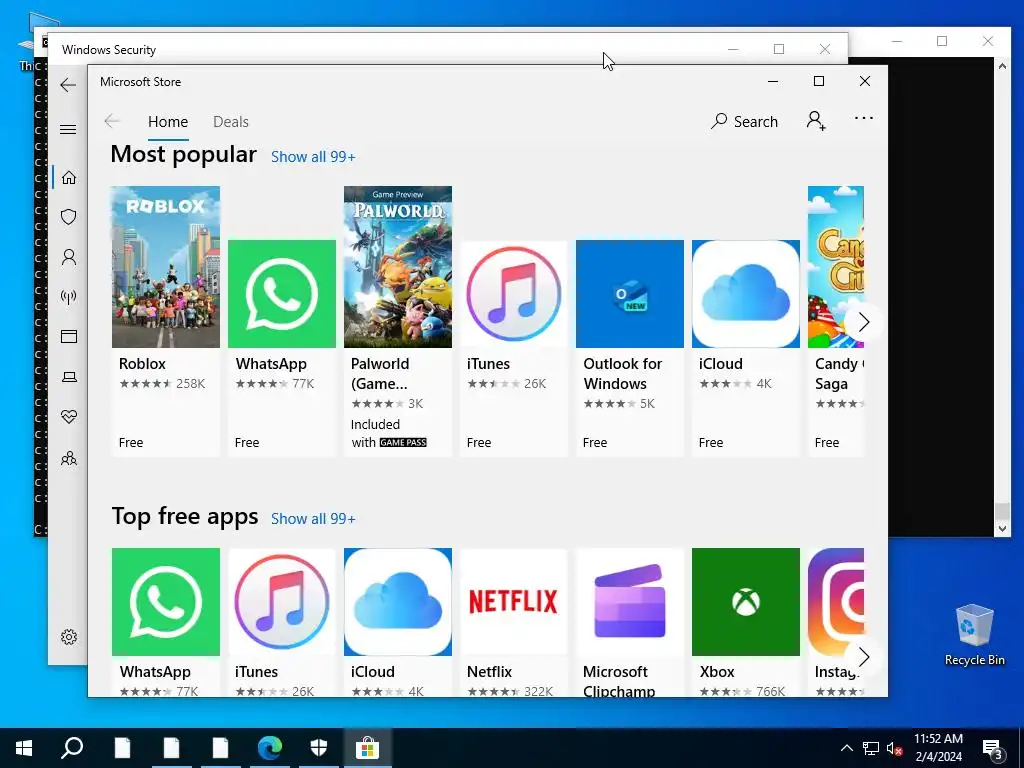The height and width of the screenshot is (768, 1024).
Task: Open Family options in Windows Security
Action: pos(69,458)
